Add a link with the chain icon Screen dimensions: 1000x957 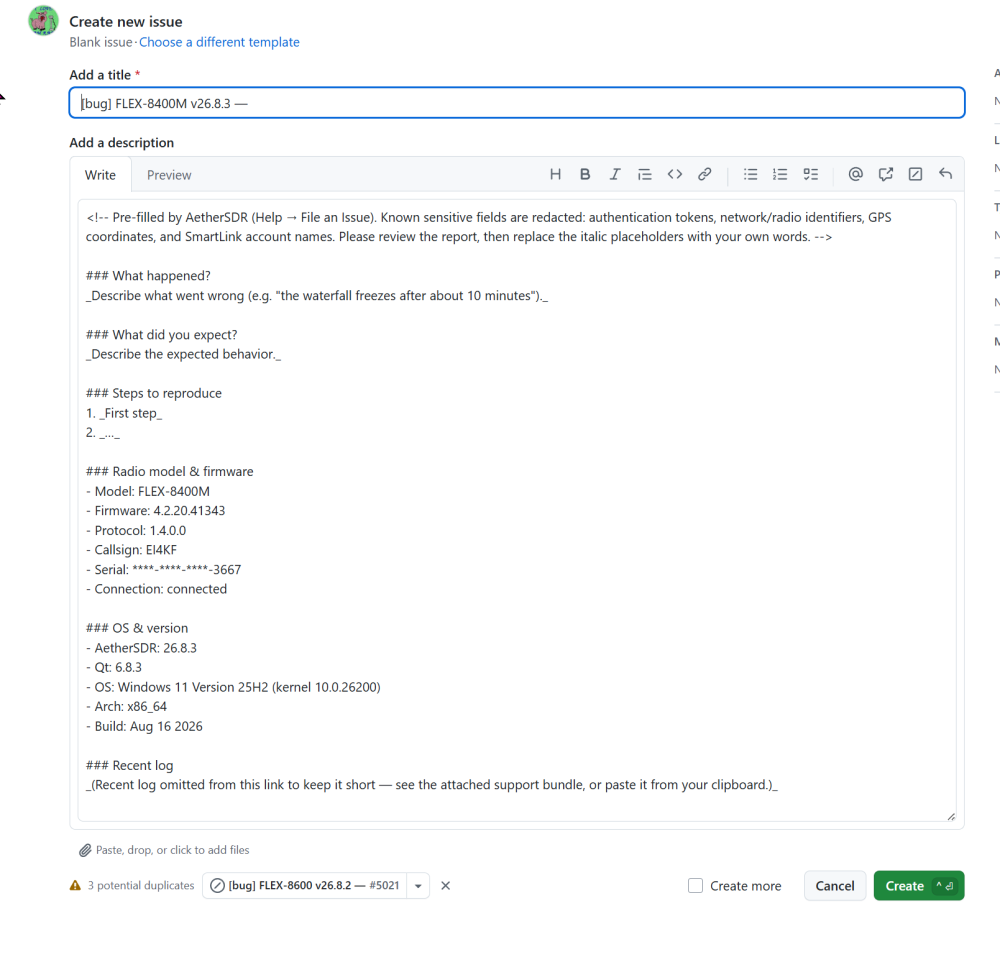click(705, 174)
